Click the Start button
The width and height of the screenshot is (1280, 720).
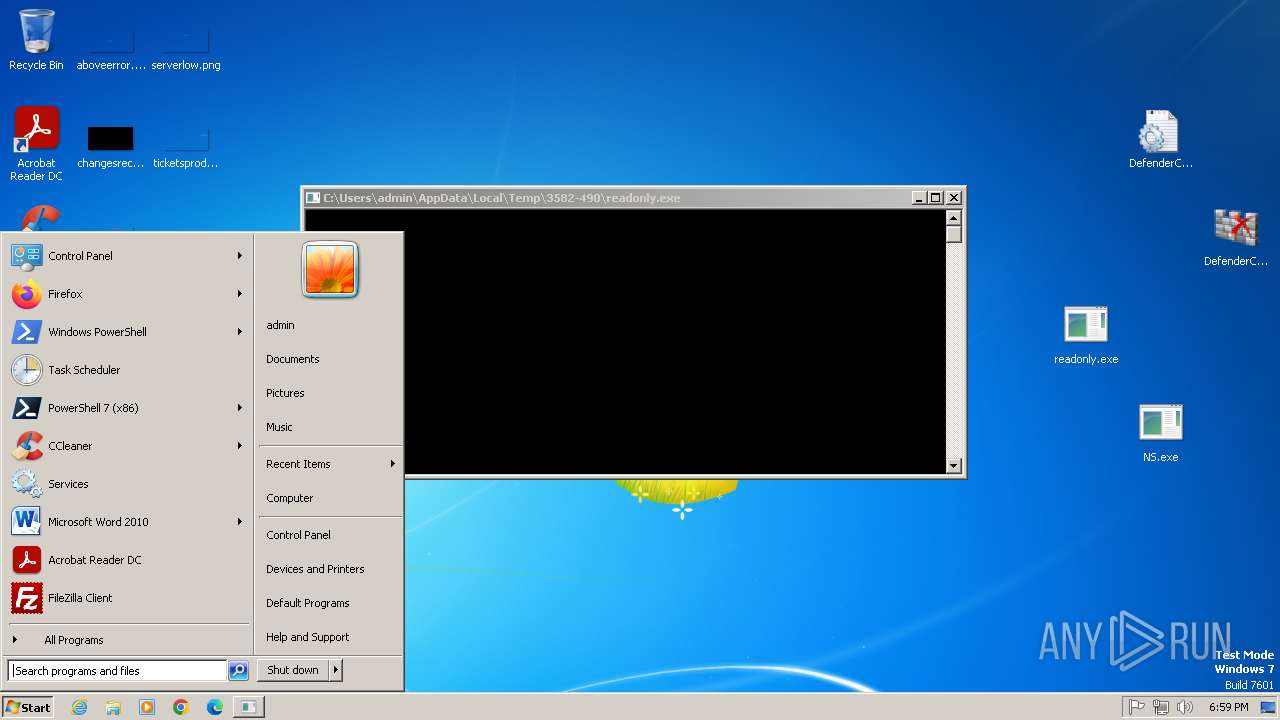(x=28, y=707)
